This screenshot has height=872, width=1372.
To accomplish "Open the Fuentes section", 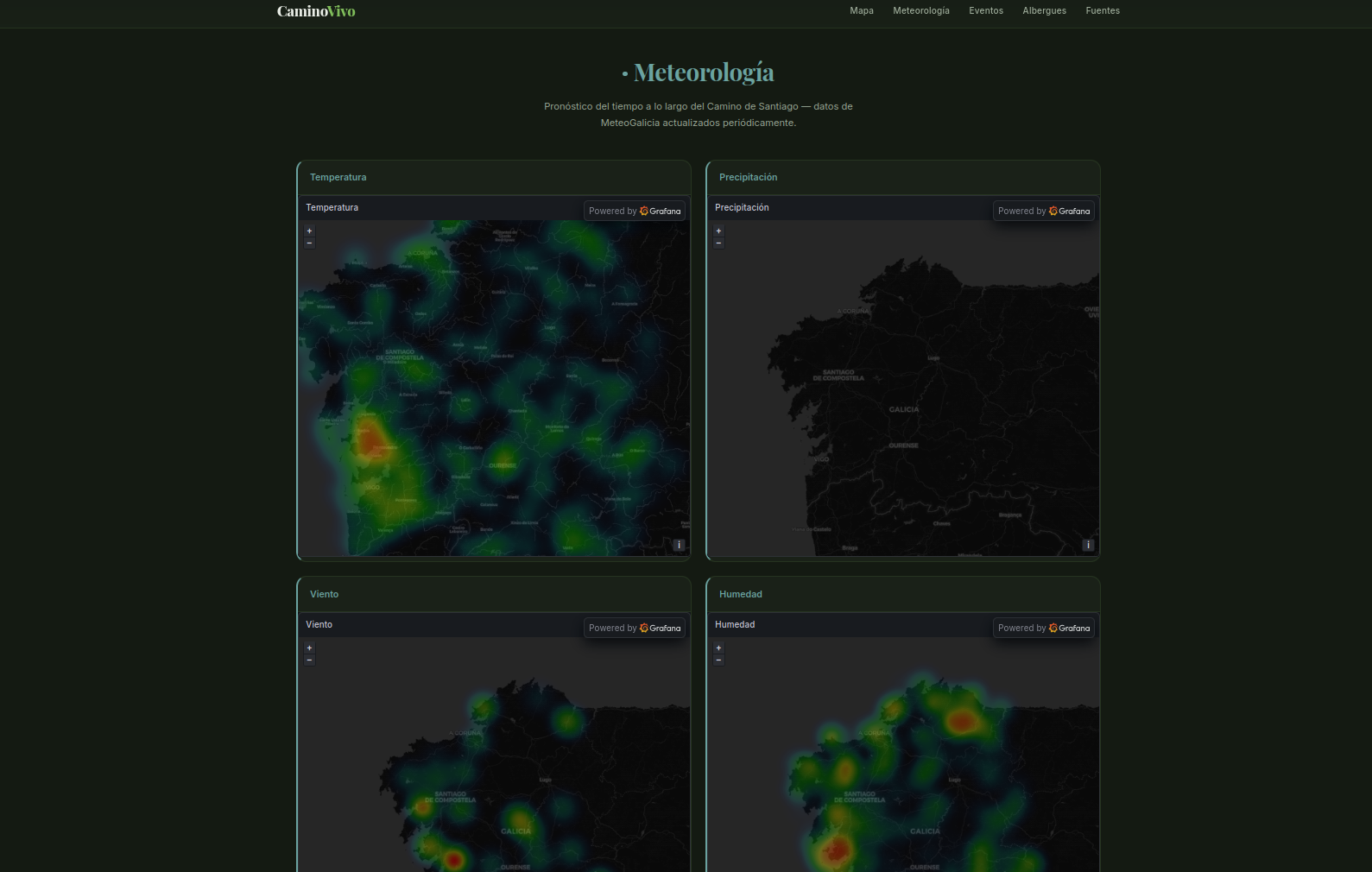I will (x=1103, y=11).
